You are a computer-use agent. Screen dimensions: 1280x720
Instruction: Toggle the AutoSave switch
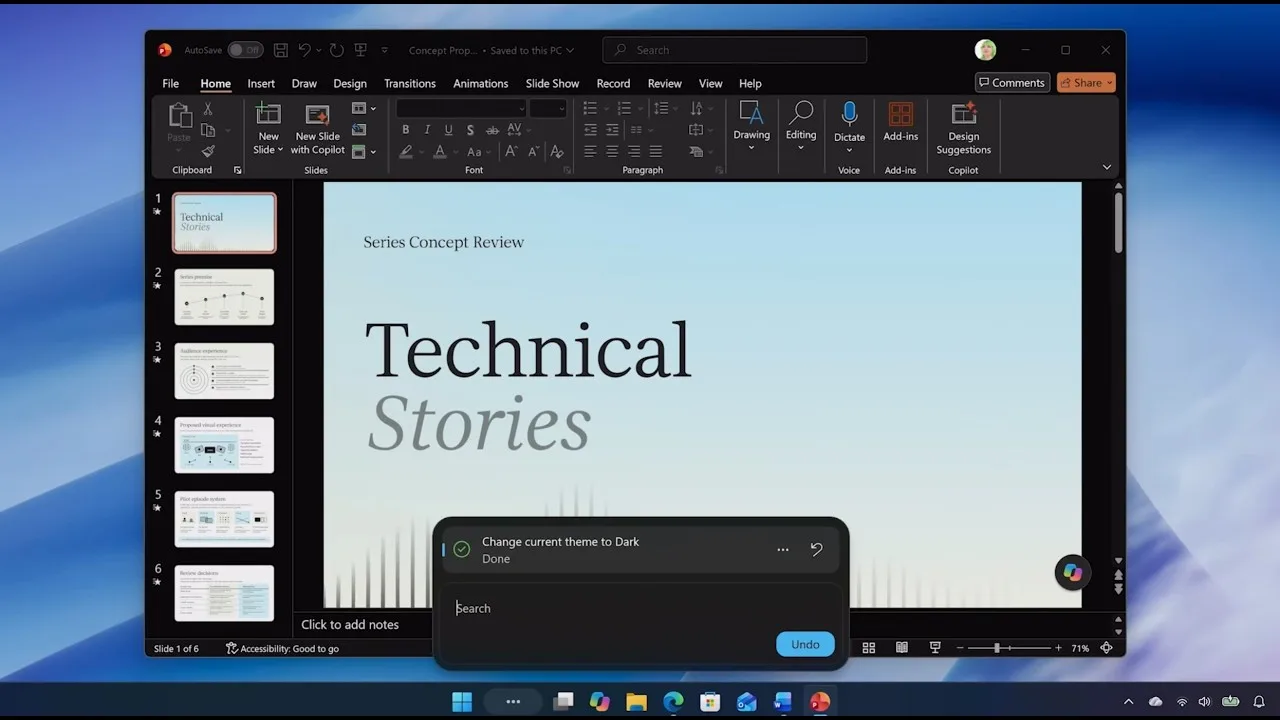click(x=245, y=50)
